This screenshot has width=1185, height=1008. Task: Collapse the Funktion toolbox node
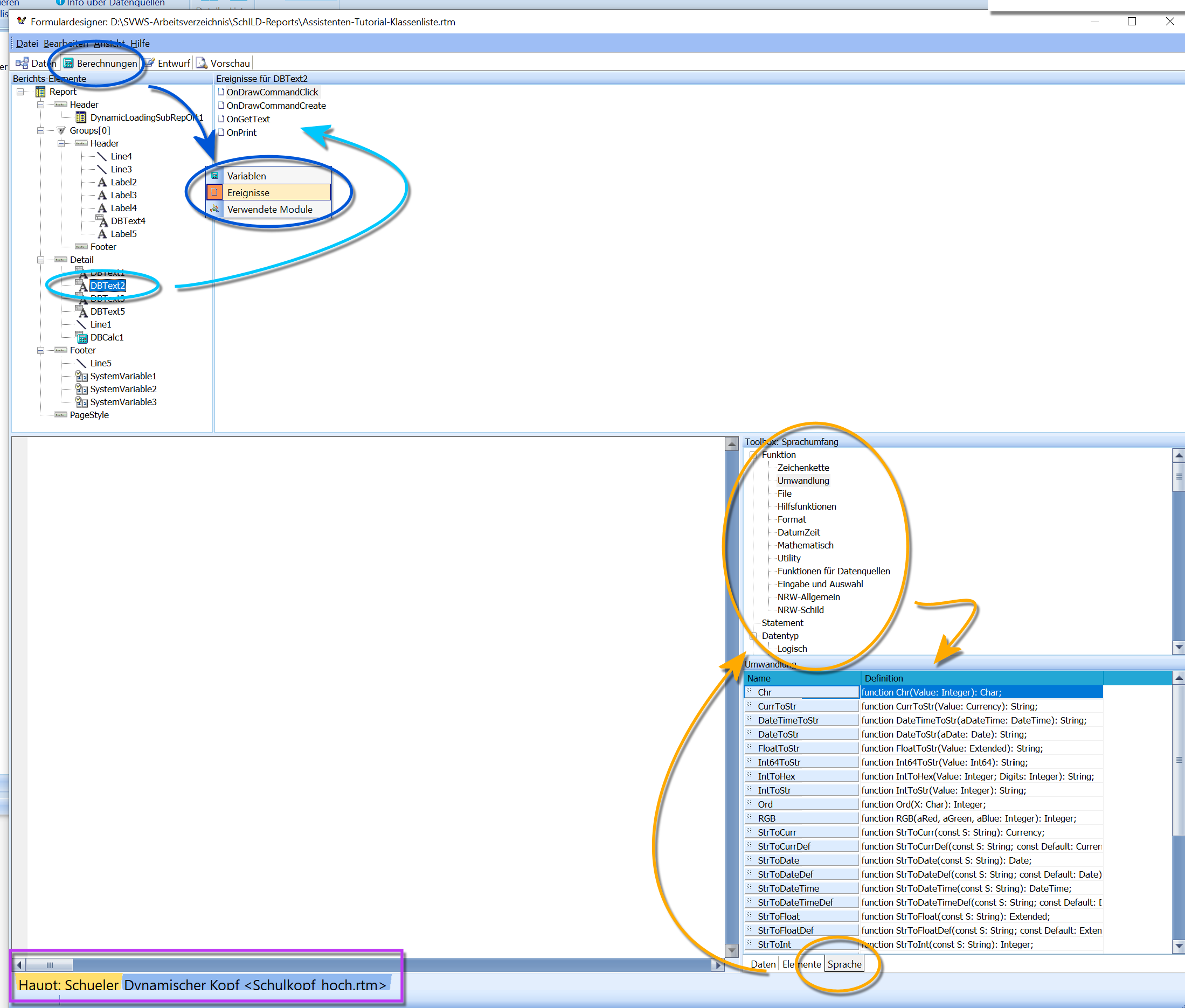[753, 455]
